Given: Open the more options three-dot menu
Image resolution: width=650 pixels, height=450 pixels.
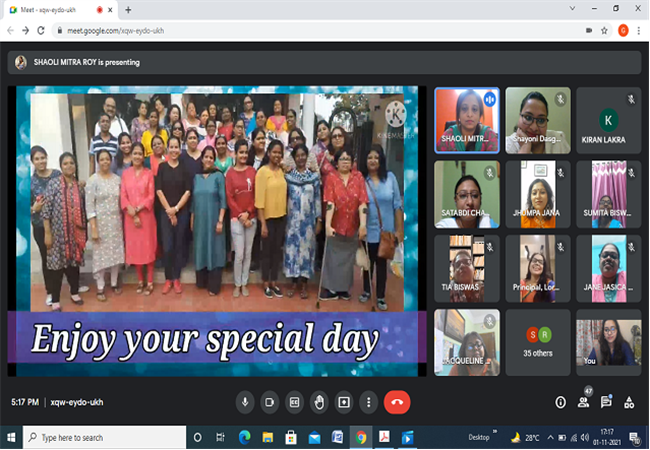Looking at the screenshot, I should point(369,402).
